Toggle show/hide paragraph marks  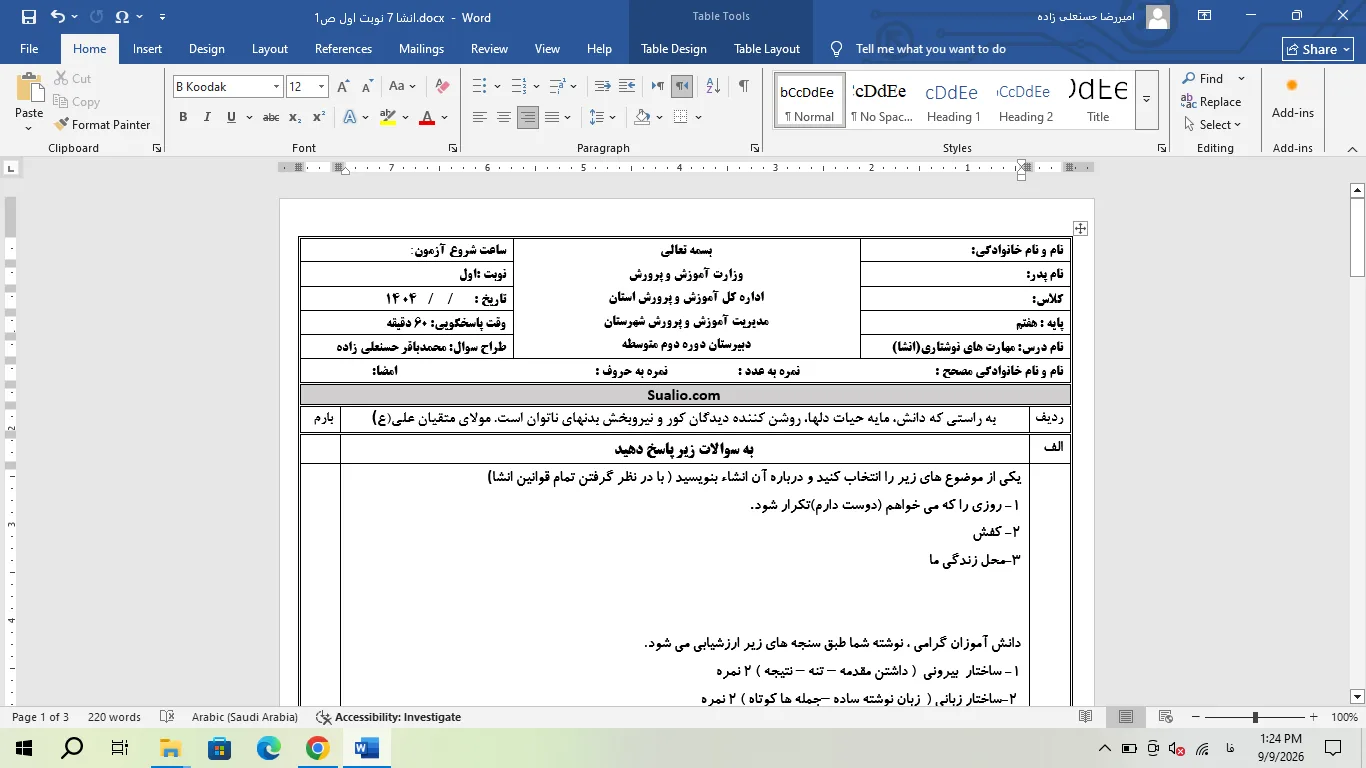[x=743, y=87]
